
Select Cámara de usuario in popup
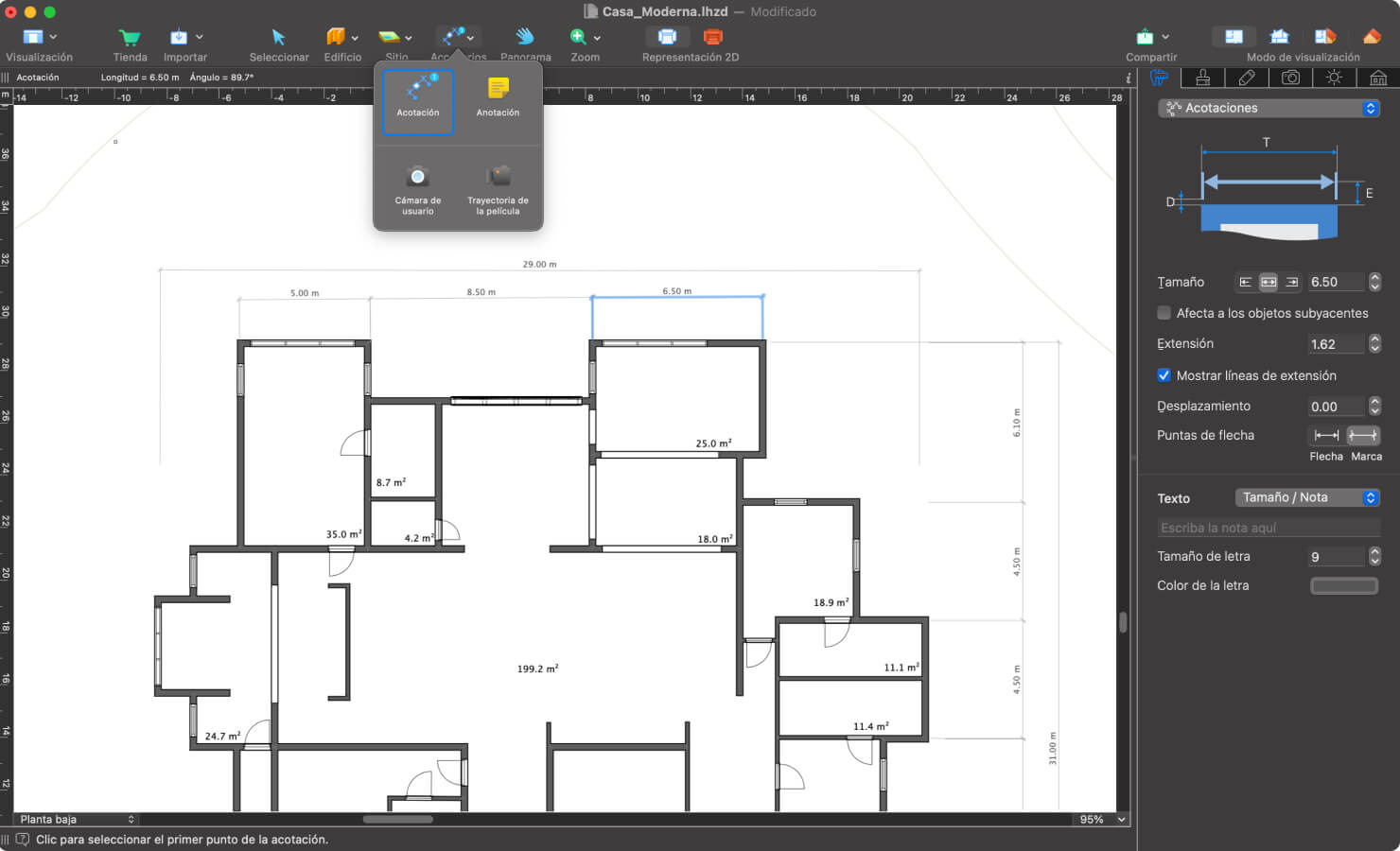417,189
